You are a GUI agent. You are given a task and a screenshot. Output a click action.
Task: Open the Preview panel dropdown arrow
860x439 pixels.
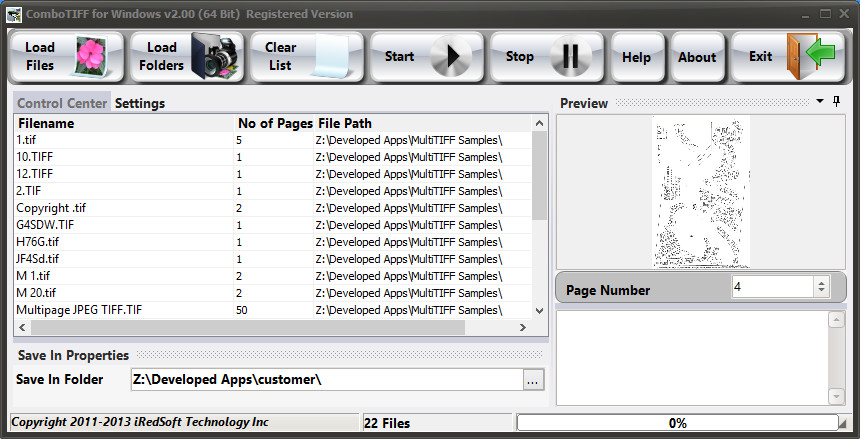(x=820, y=101)
